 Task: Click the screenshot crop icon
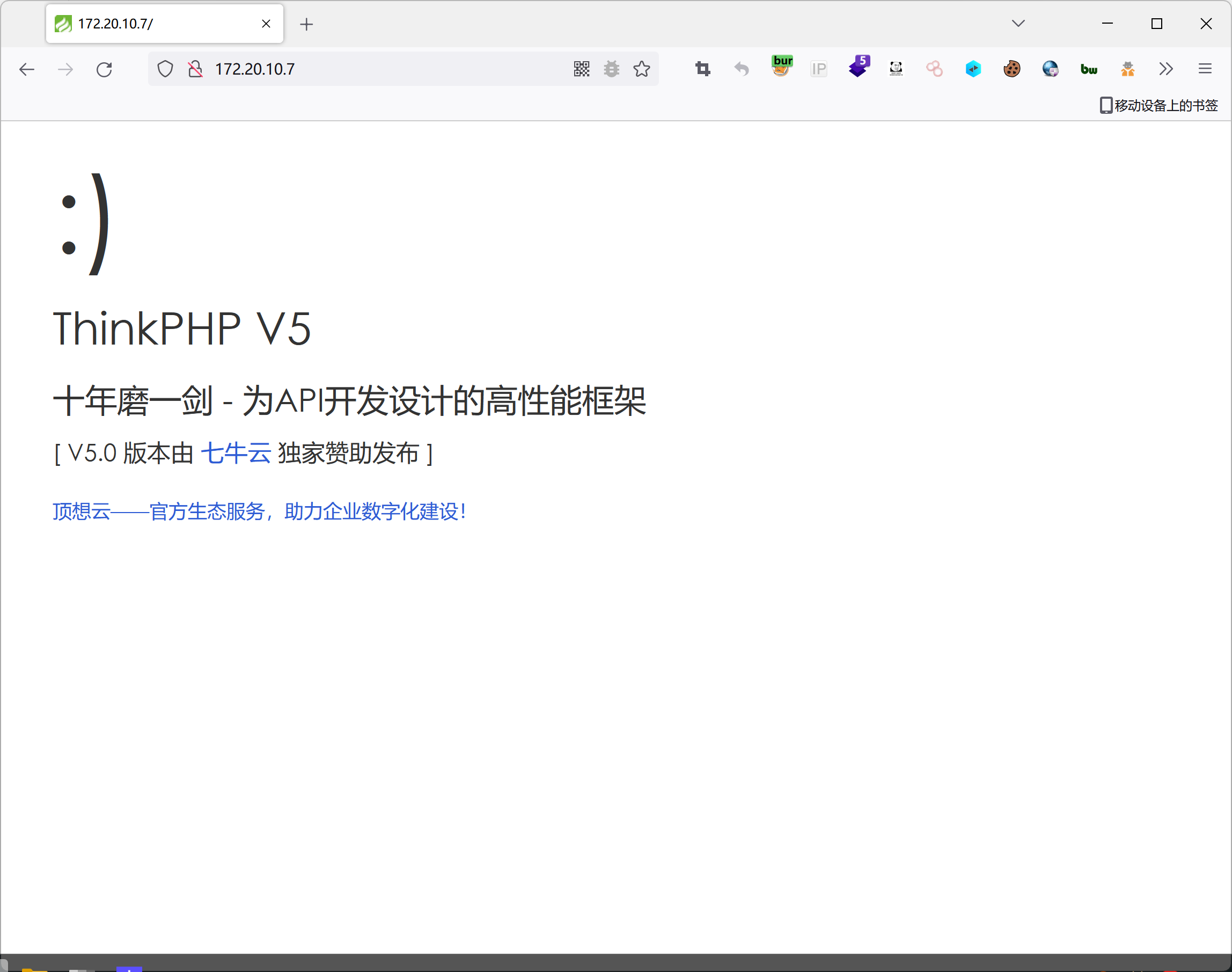702,69
